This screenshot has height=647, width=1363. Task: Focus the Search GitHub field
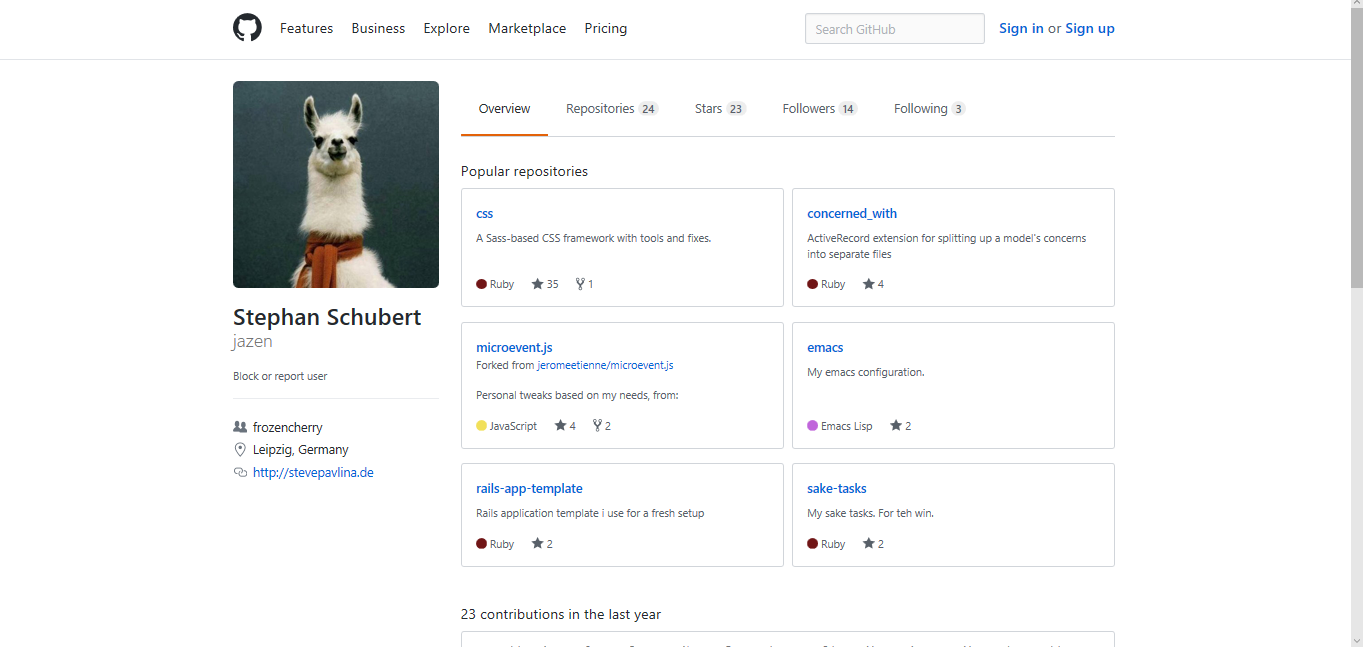895,29
